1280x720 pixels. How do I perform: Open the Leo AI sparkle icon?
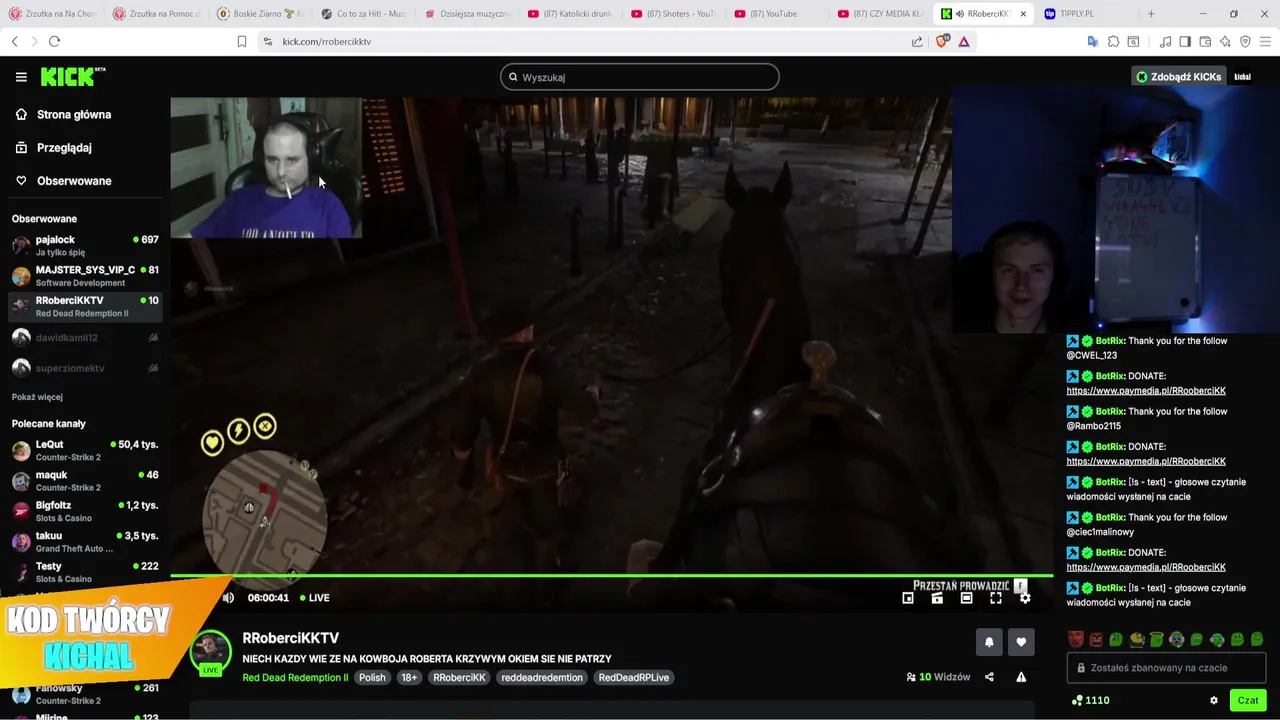pyautogui.click(x=1225, y=41)
